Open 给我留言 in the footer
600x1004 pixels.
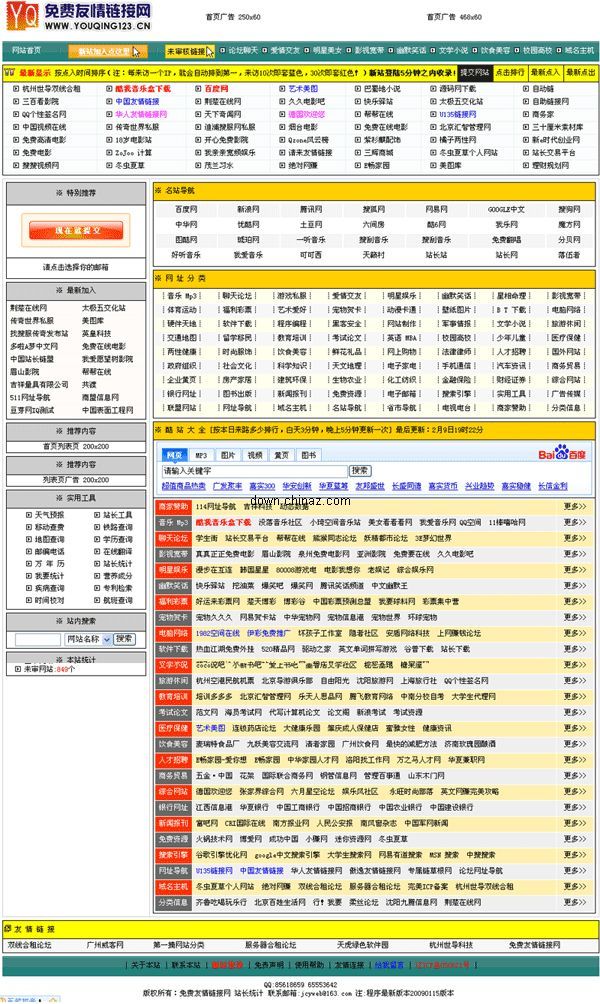[x=389, y=965]
